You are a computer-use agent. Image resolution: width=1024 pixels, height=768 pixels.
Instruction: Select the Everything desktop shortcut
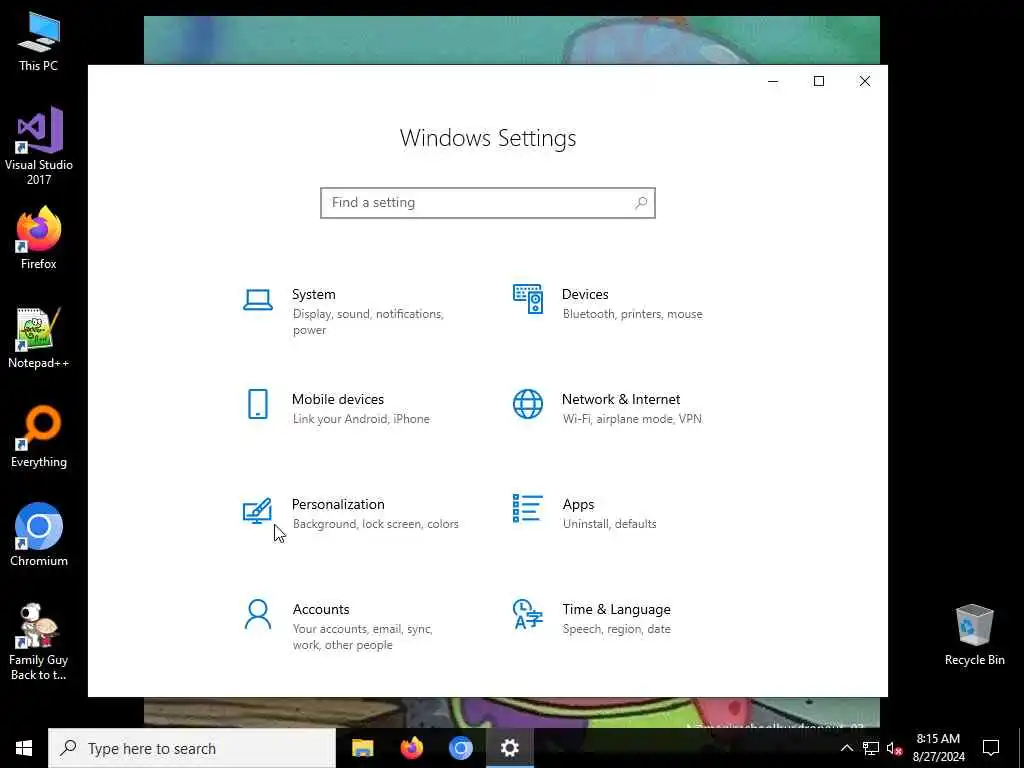pos(39,437)
